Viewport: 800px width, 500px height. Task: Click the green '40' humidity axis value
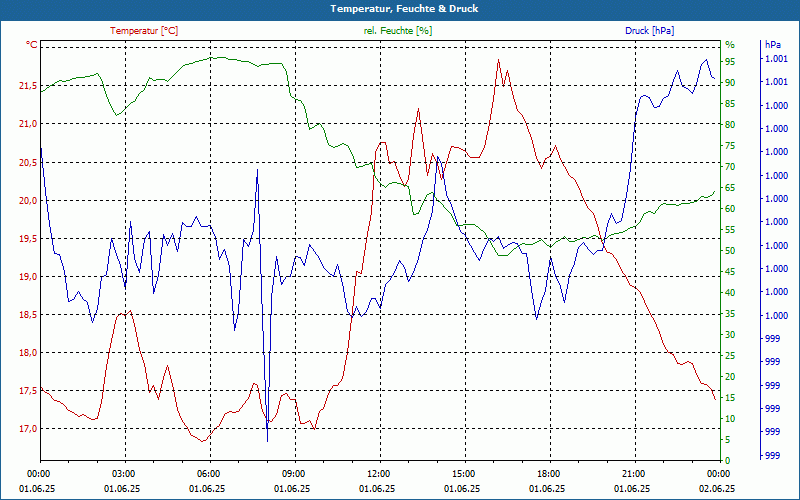tap(730, 293)
